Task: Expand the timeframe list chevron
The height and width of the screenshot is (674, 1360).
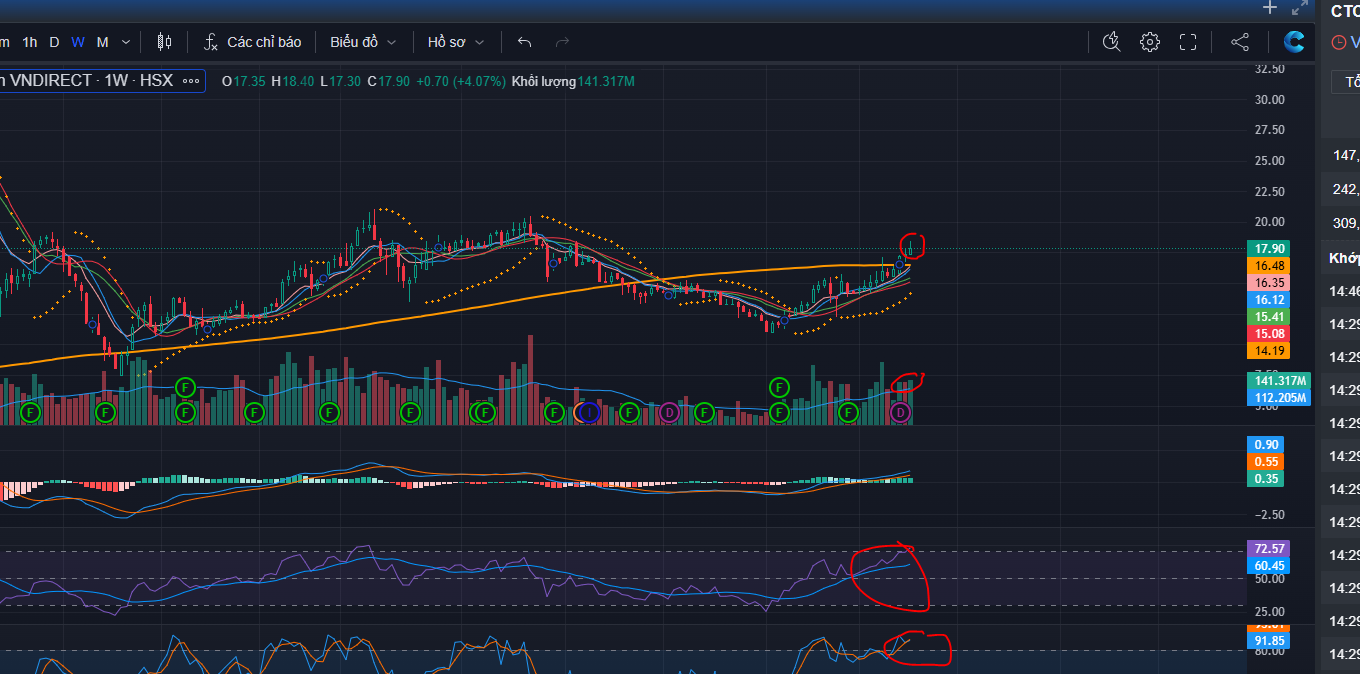Action: (x=126, y=42)
